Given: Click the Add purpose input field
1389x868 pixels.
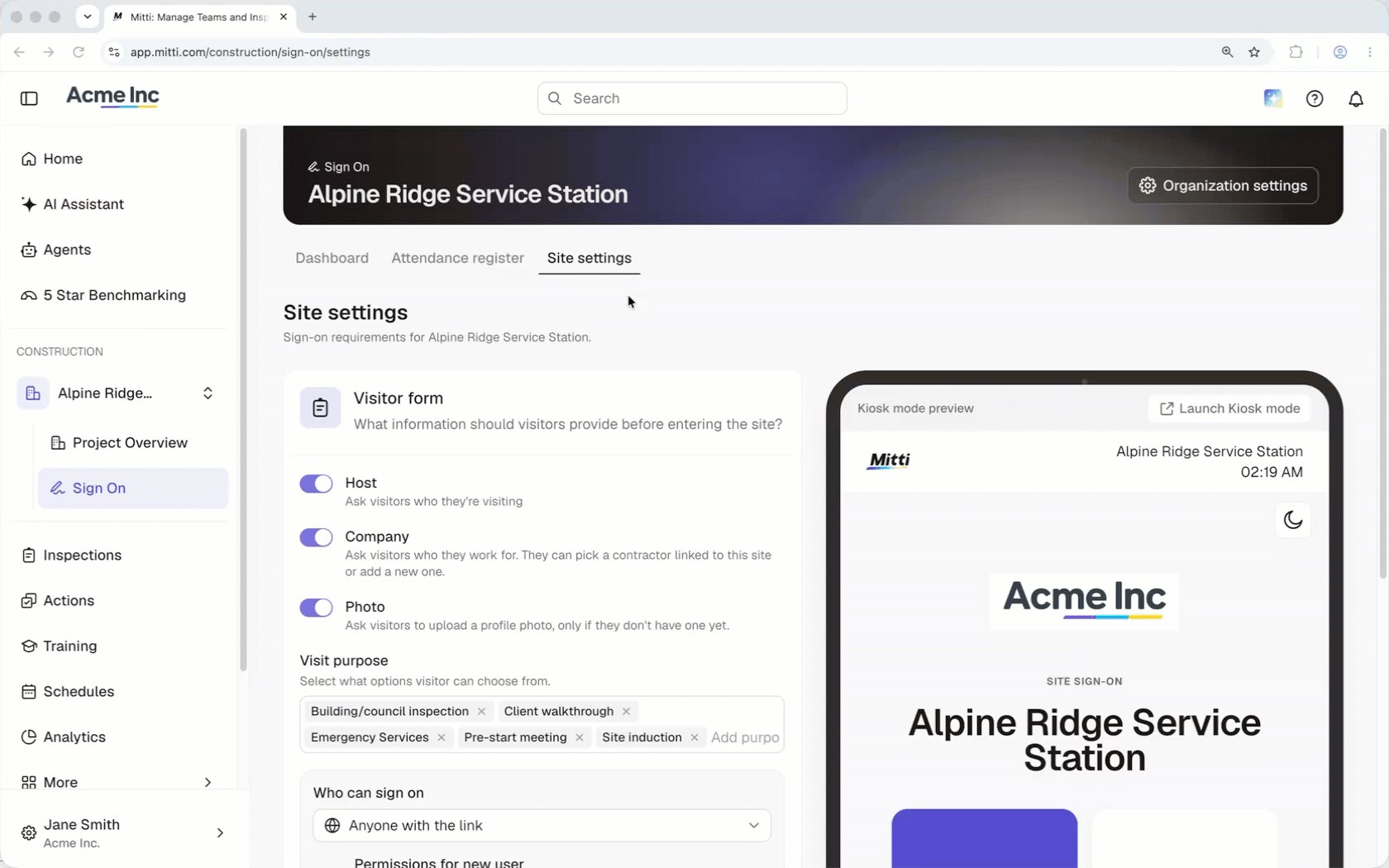Looking at the screenshot, I should point(745,737).
